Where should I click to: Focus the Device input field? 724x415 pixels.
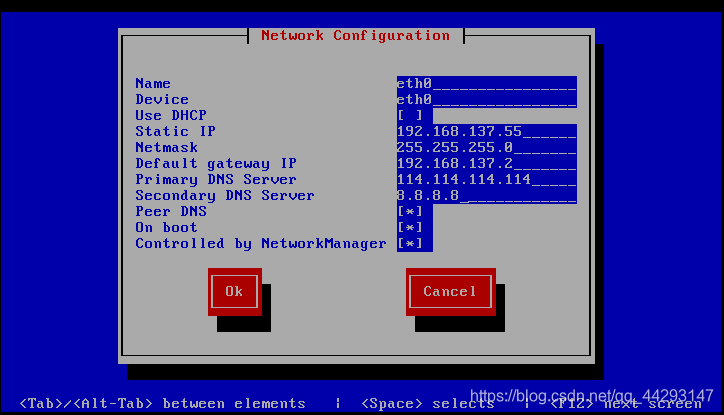487,100
